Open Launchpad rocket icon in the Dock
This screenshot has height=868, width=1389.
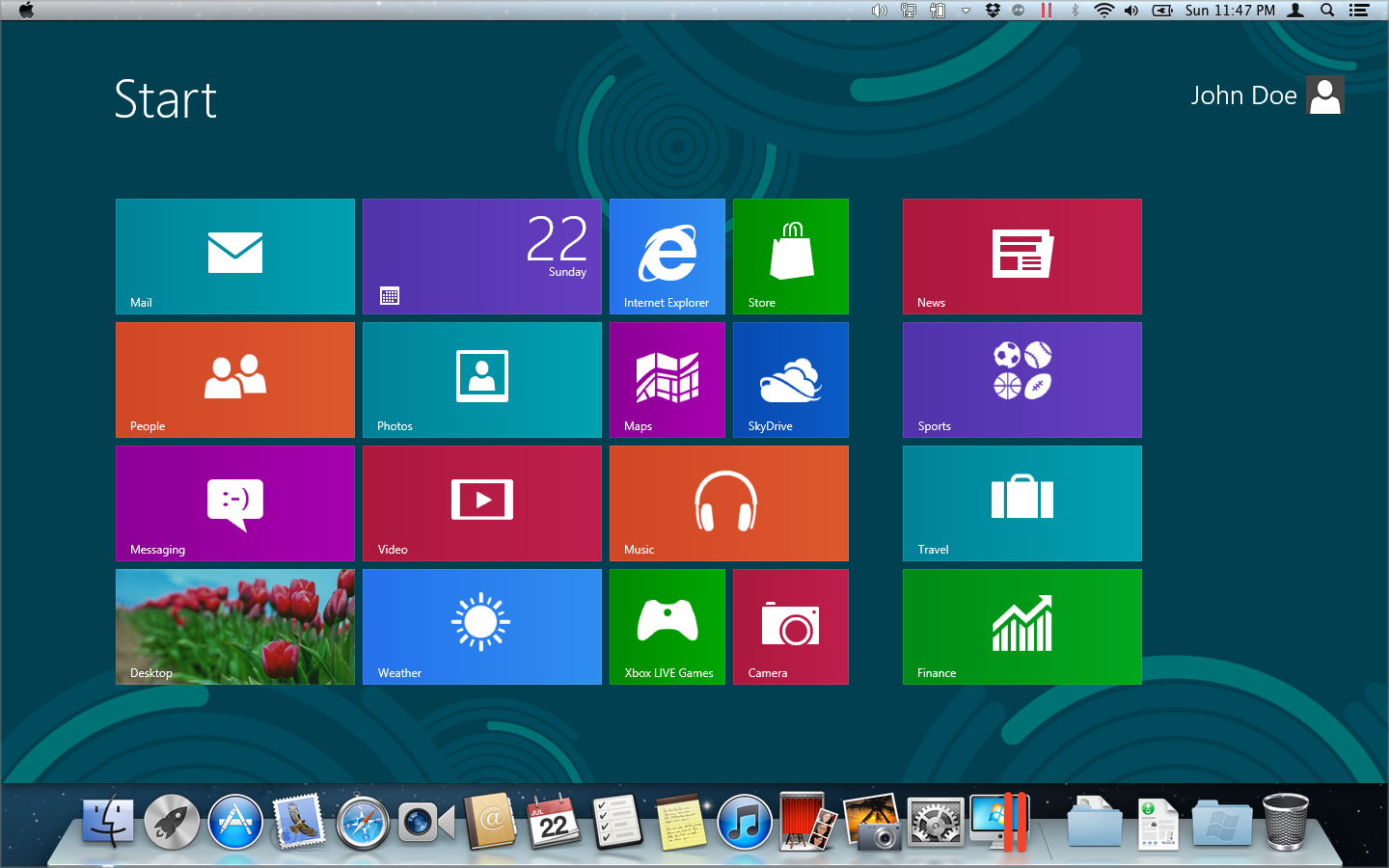pyautogui.click(x=172, y=823)
